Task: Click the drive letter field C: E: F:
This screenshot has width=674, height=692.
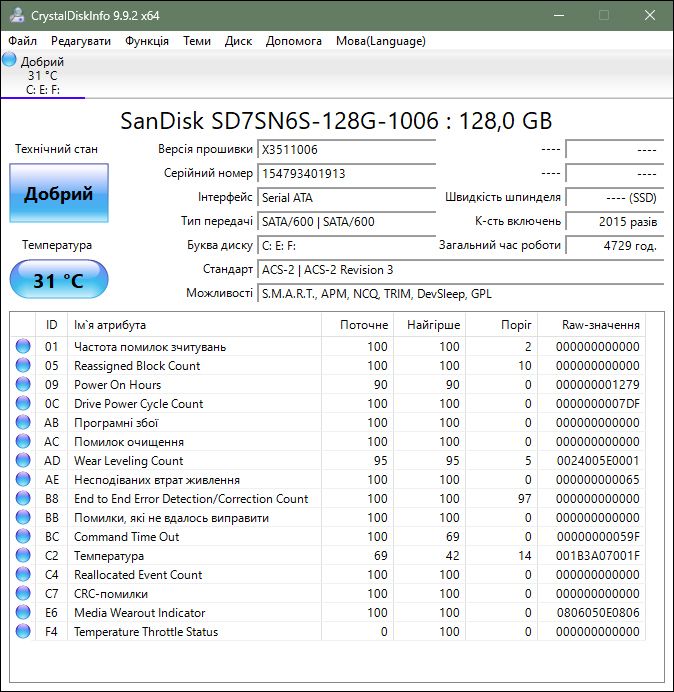Action: pyautogui.click(x=346, y=245)
